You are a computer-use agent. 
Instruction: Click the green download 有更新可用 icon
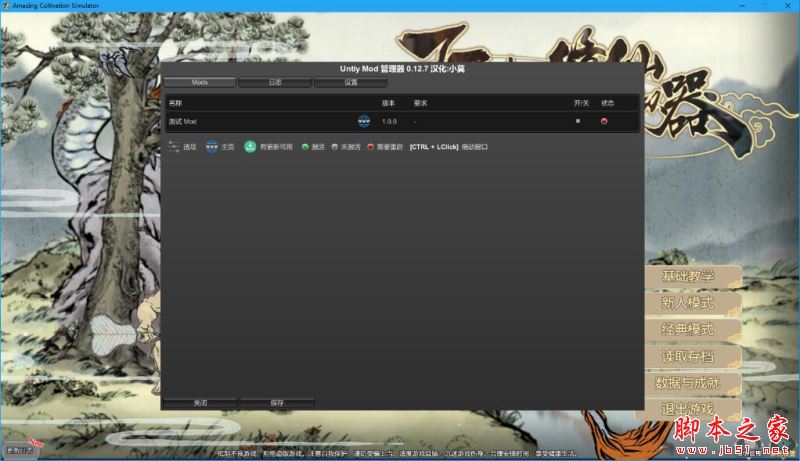250,147
